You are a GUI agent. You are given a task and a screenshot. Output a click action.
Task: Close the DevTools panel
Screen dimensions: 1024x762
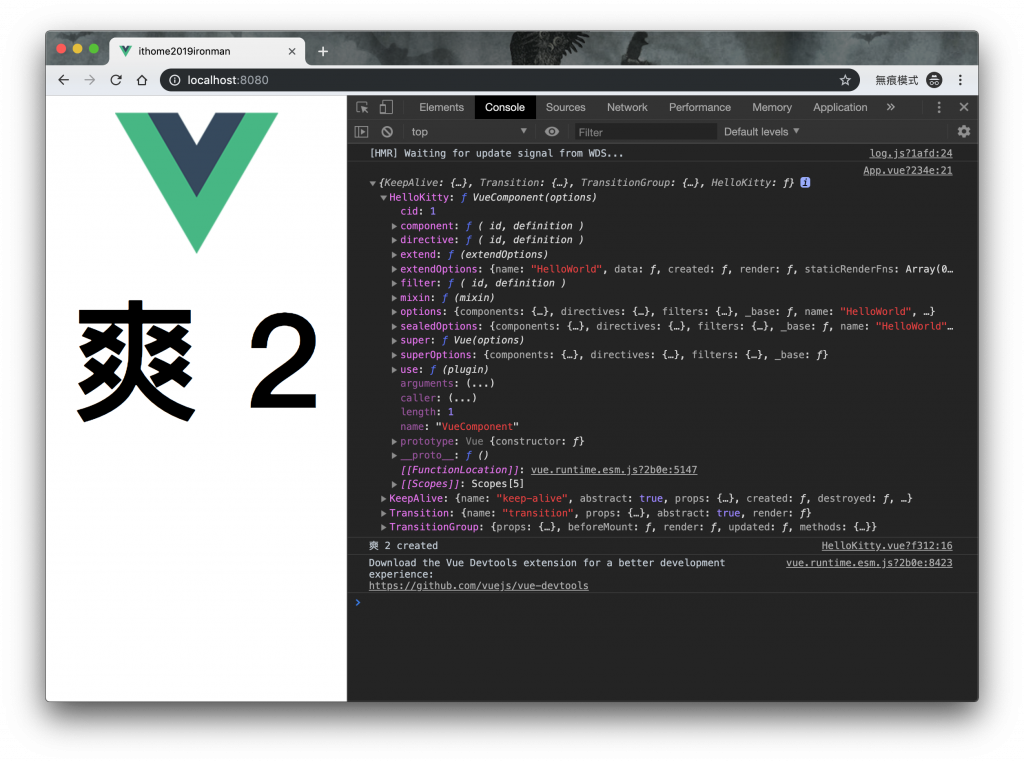[x=964, y=107]
